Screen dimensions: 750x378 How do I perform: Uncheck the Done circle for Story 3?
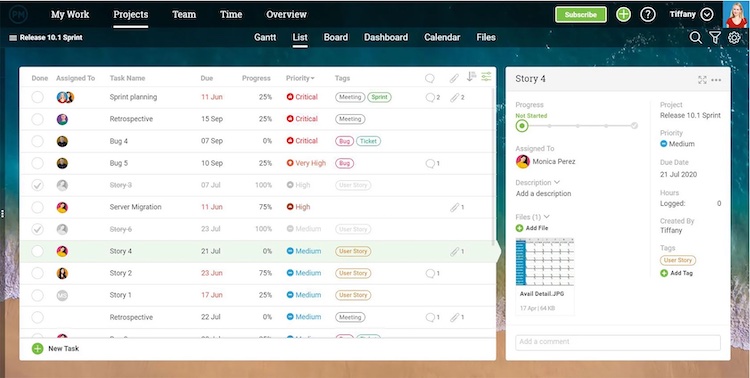[37, 185]
